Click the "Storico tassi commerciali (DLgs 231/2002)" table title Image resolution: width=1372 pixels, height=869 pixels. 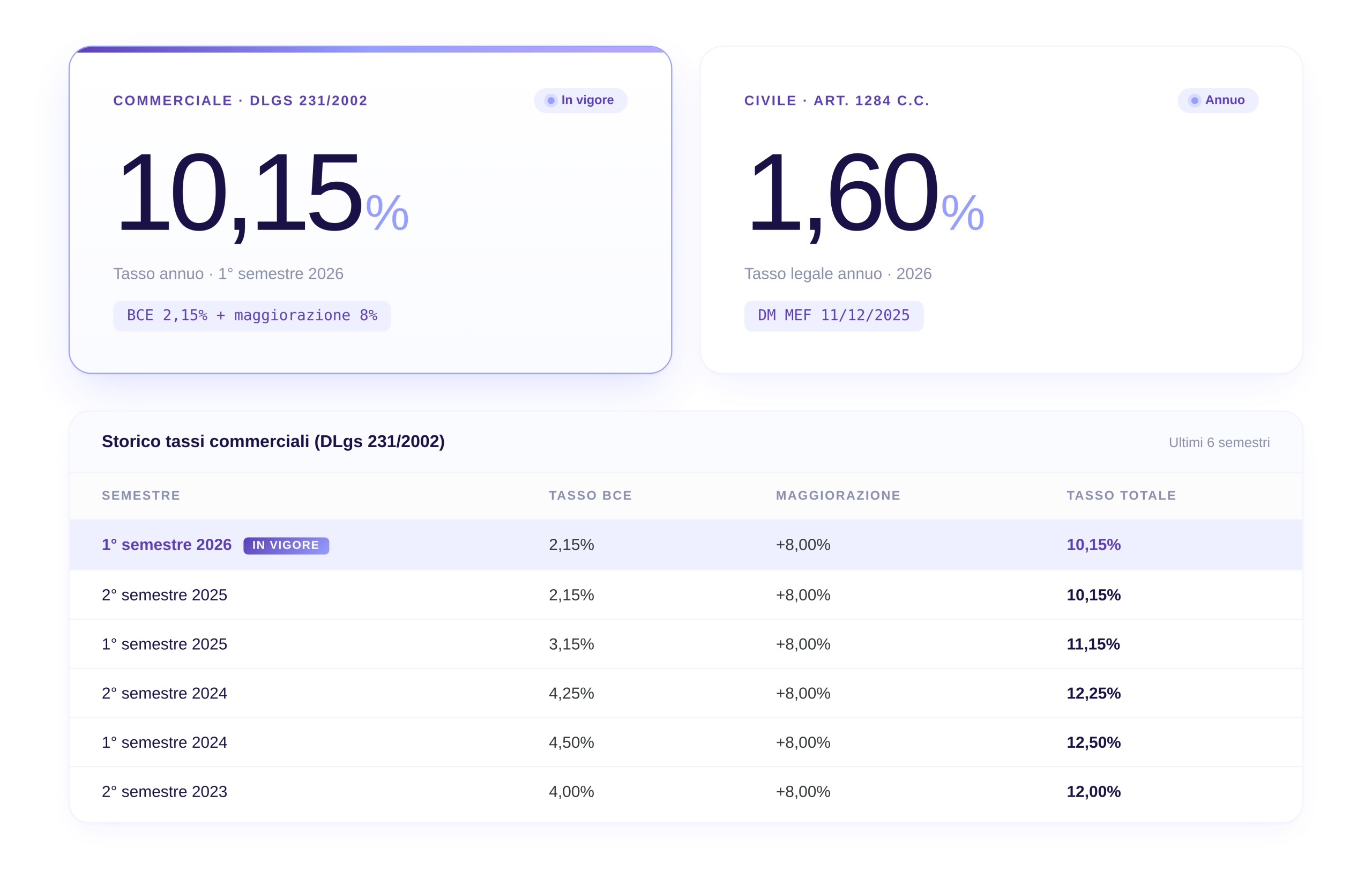pos(273,442)
